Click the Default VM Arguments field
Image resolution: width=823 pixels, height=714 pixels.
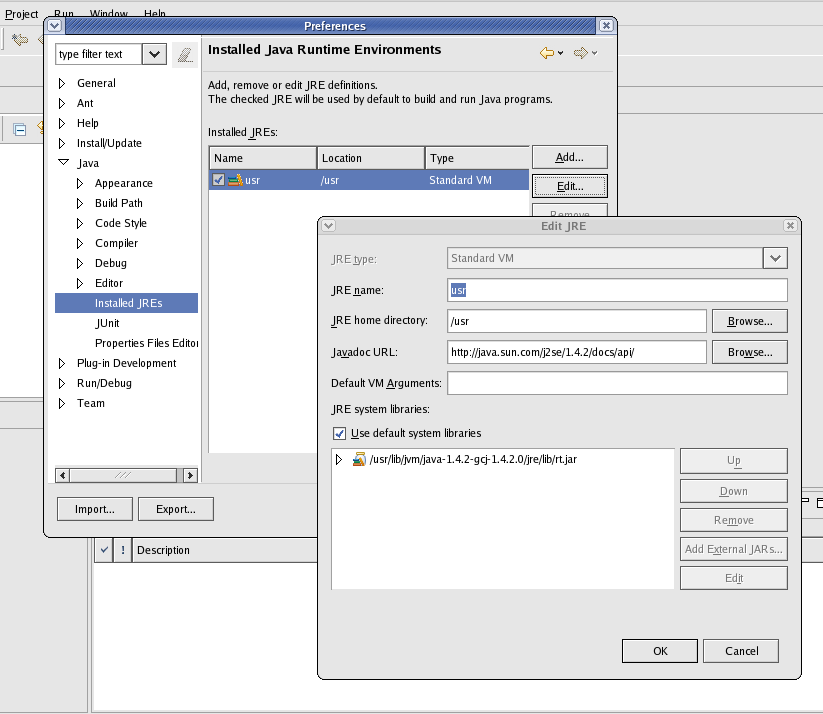pos(617,383)
